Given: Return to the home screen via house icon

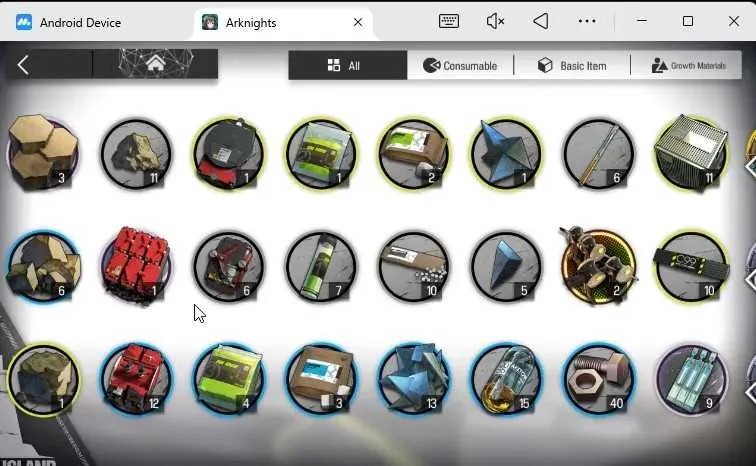Looking at the screenshot, I should pos(155,64).
